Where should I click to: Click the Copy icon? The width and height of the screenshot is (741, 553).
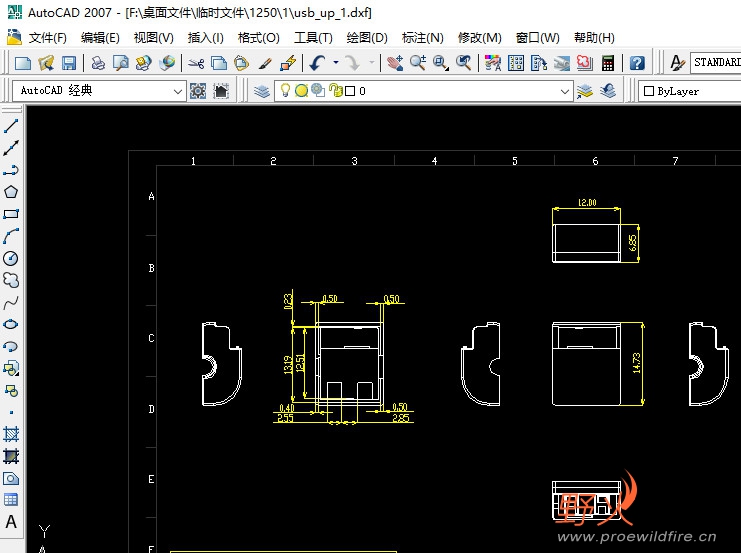[219, 62]
